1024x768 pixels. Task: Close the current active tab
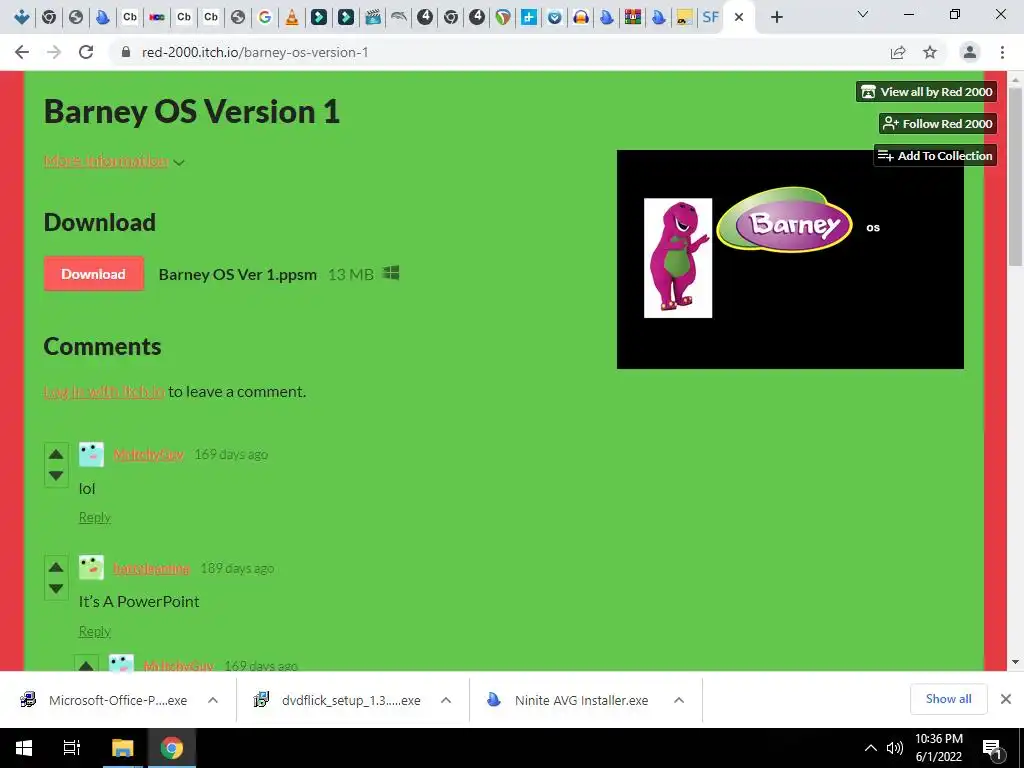click(x=739, y=17)
